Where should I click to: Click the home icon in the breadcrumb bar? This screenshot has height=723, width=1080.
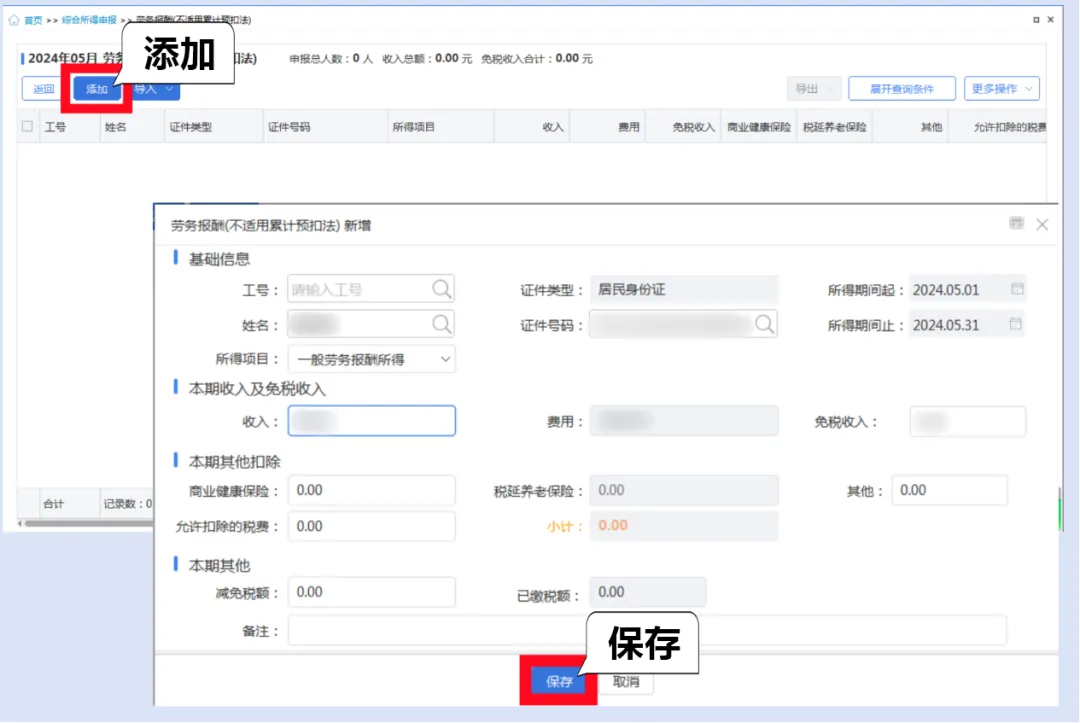pos(12,19)
